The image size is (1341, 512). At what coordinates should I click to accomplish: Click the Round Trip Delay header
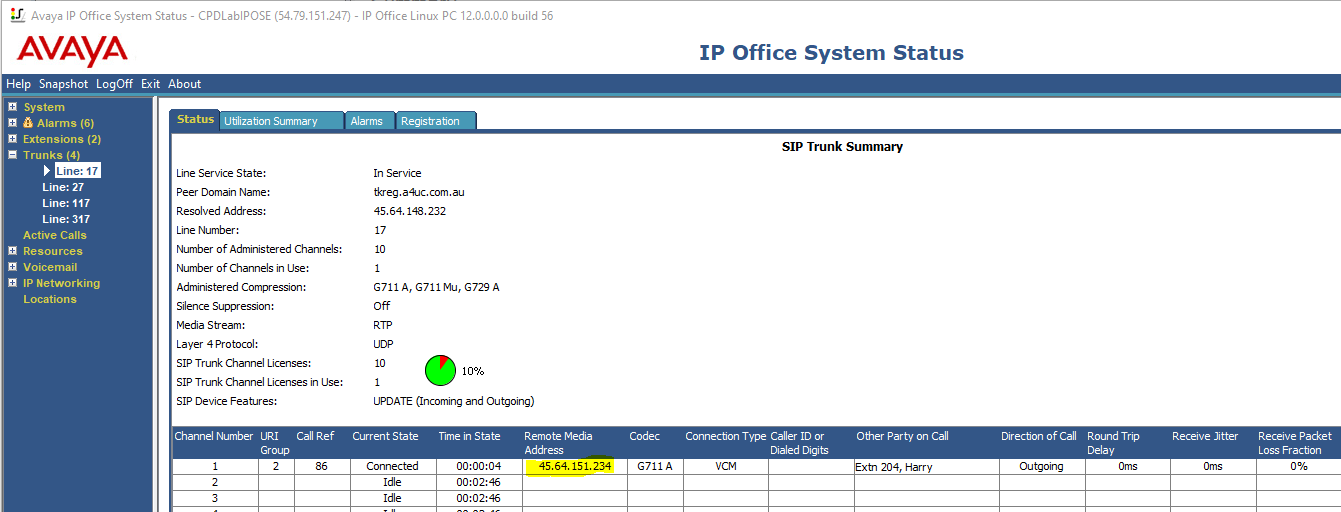[1127, 443]
